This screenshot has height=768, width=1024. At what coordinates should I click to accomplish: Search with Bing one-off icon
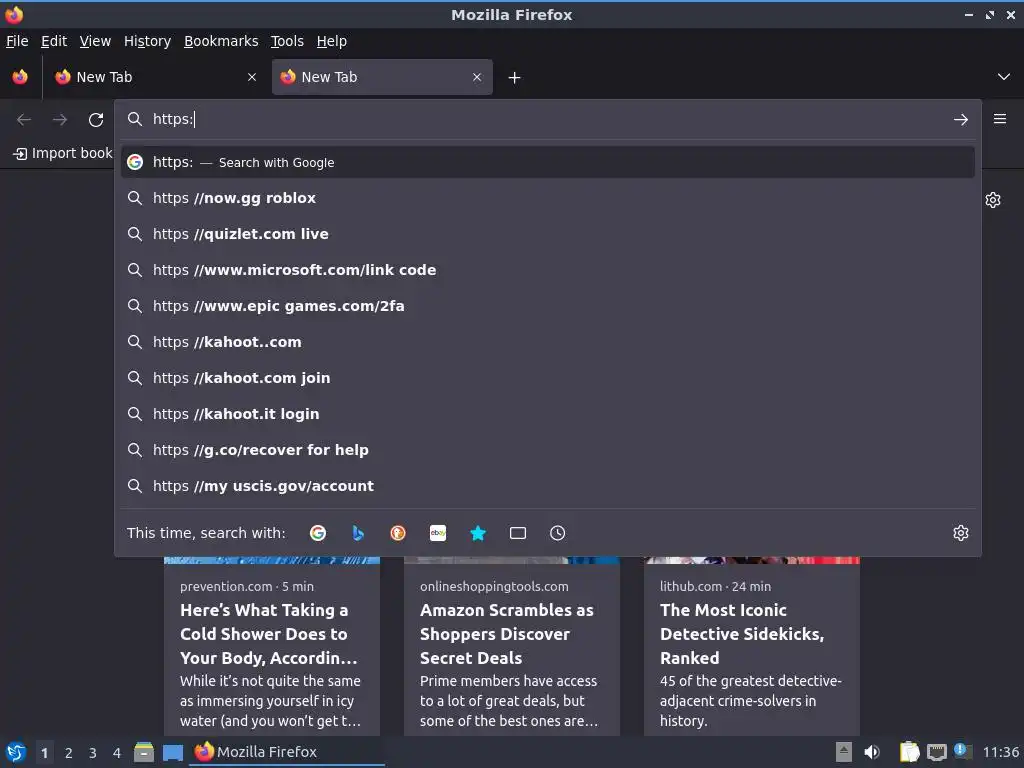[x=358, y=533]
